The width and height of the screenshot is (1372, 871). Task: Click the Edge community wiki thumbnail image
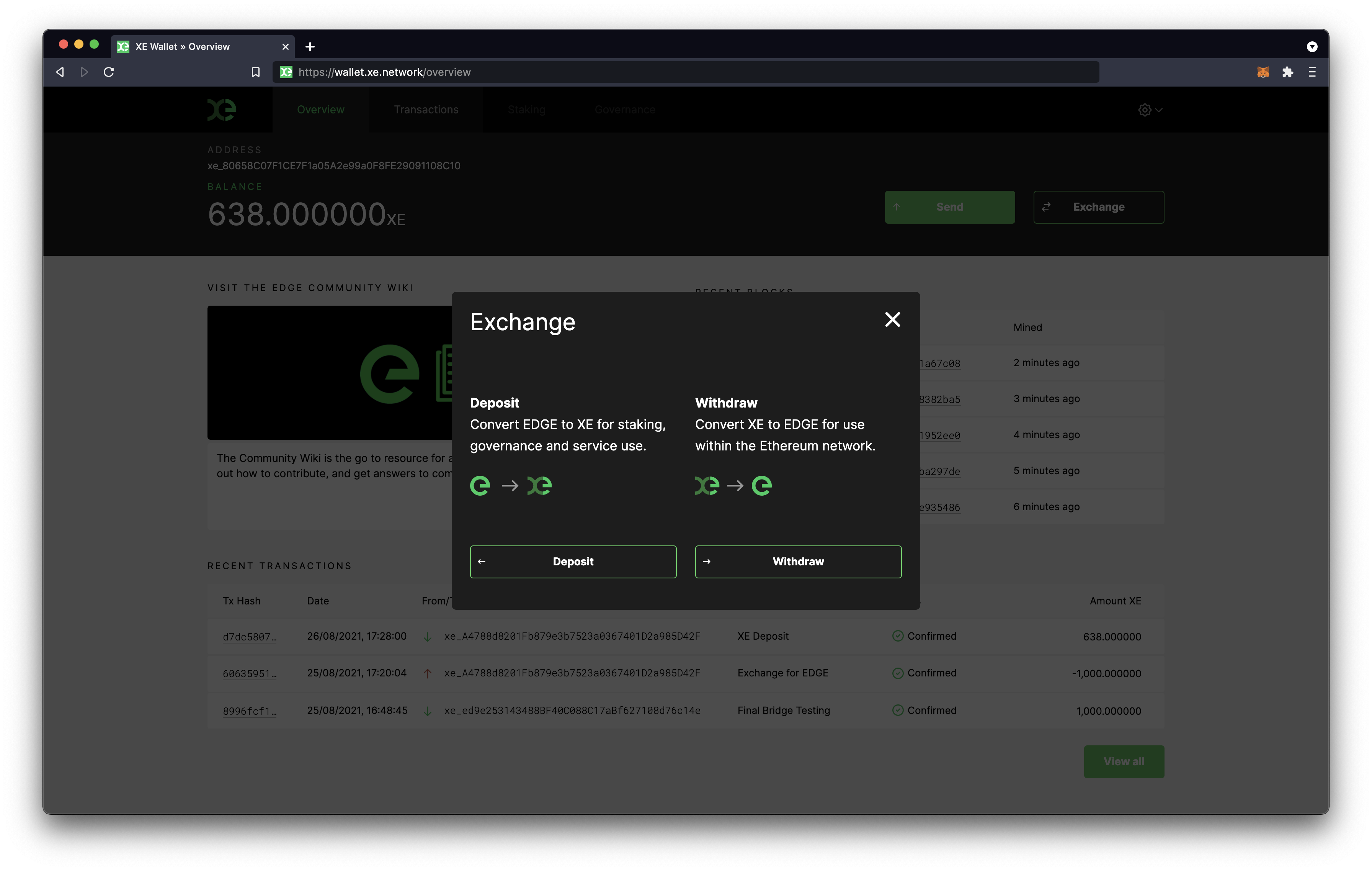pos(329,373)
